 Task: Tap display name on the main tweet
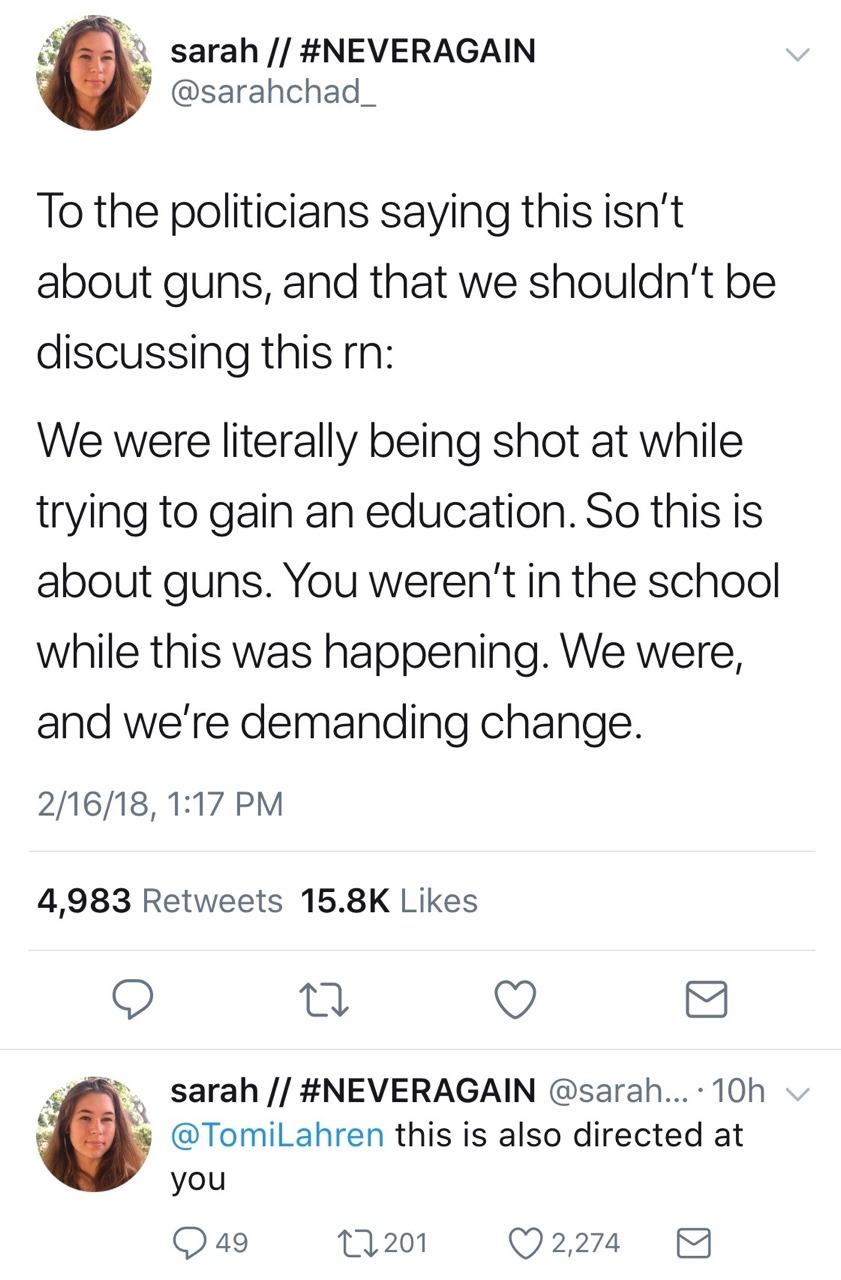[x=353, y=50]
